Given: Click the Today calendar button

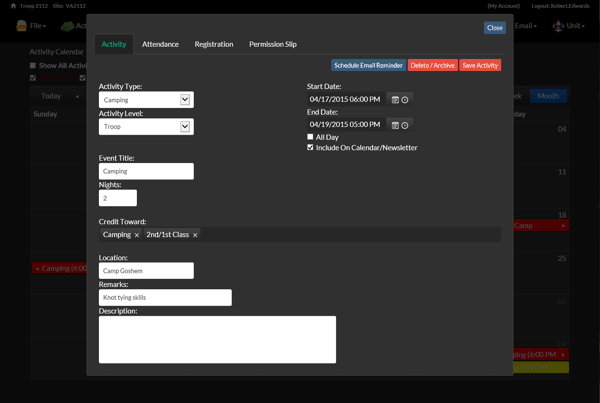Looking at the screenshot, I should point(51,96).
